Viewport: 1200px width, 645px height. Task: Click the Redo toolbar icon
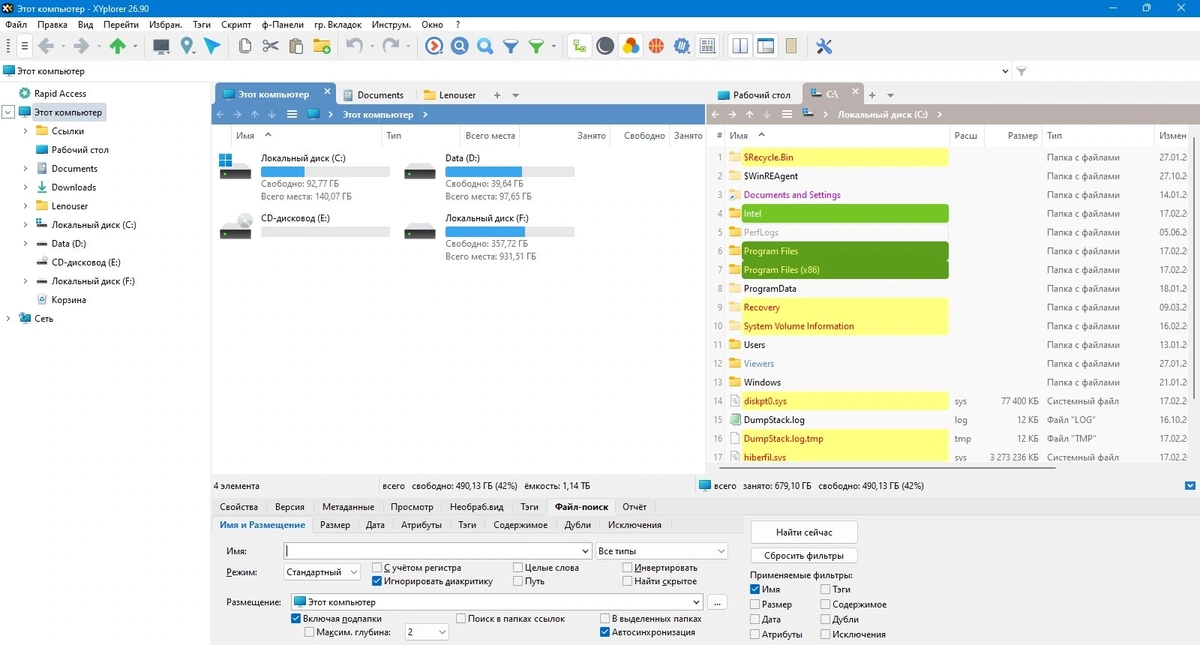(x=391, y=46)
